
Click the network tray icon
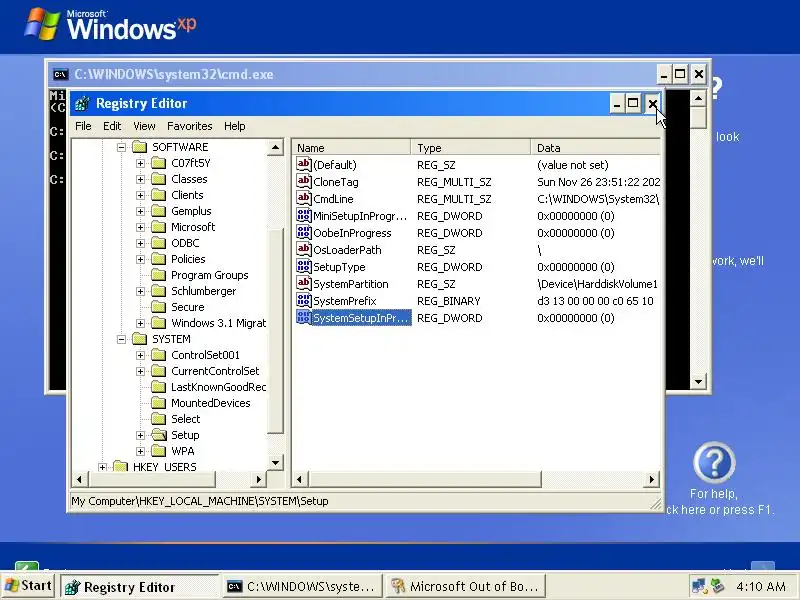pos(698,586)
